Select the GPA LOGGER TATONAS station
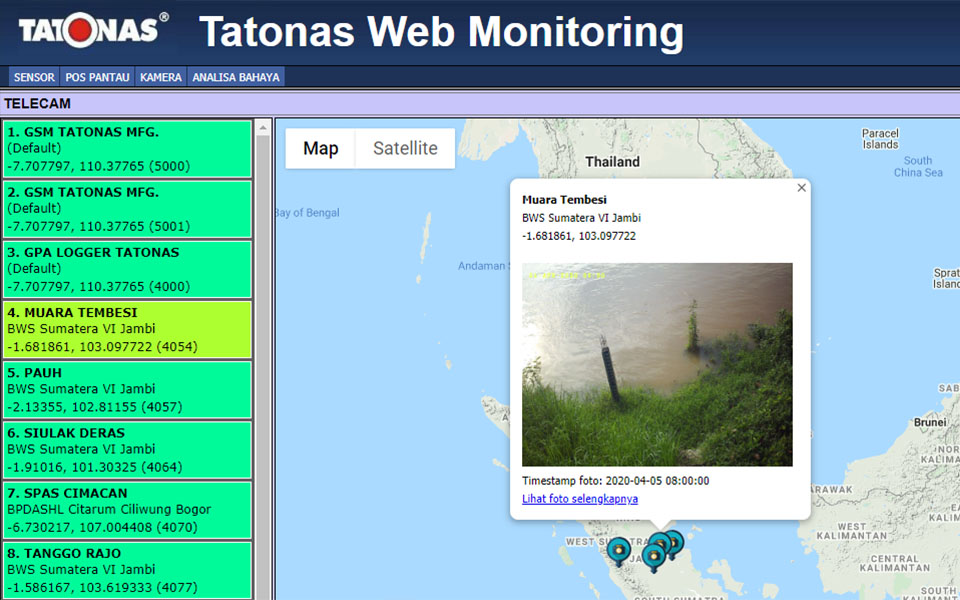This screenshot has height=600, width=960. (127, 269)
